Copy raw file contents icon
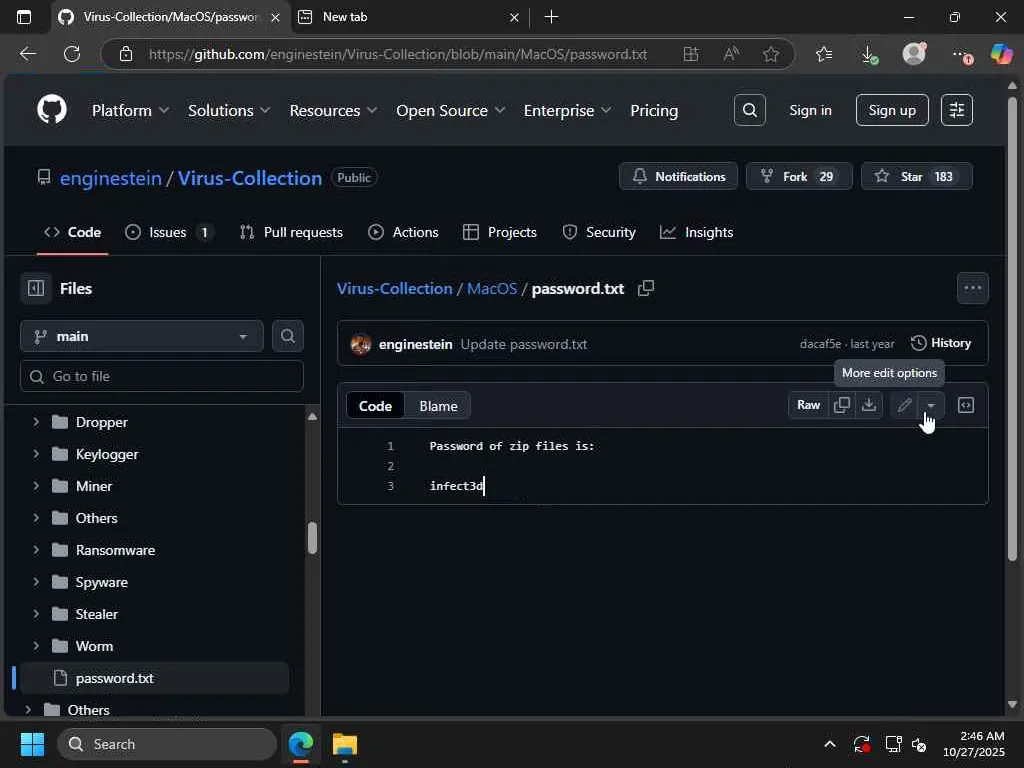This screenshot has height=768, width=1024. tap(842, 405)
